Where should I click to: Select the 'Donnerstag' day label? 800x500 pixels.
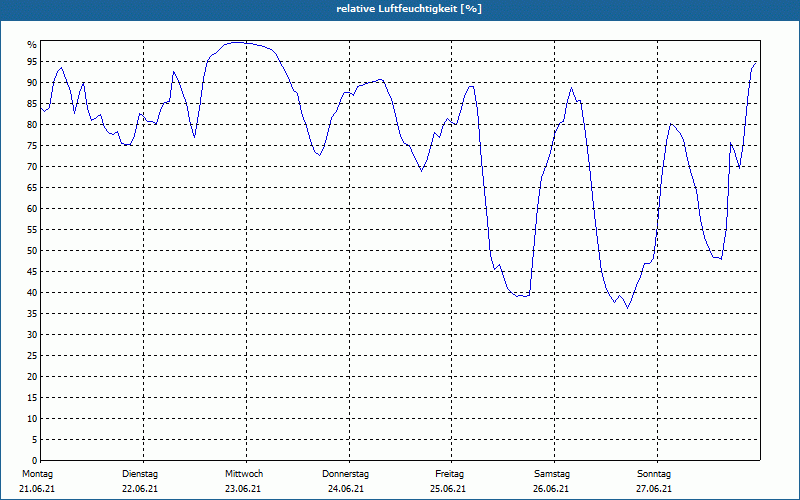tap(345, 474)
